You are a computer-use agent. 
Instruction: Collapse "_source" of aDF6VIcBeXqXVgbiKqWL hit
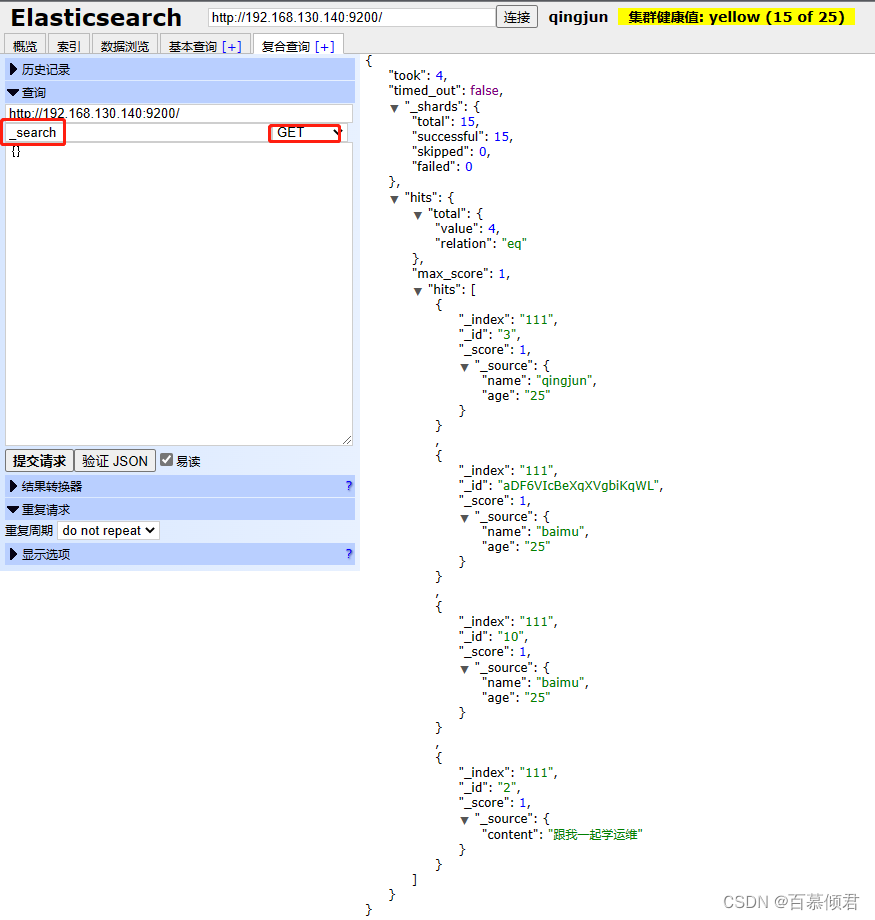pos(465,518)
